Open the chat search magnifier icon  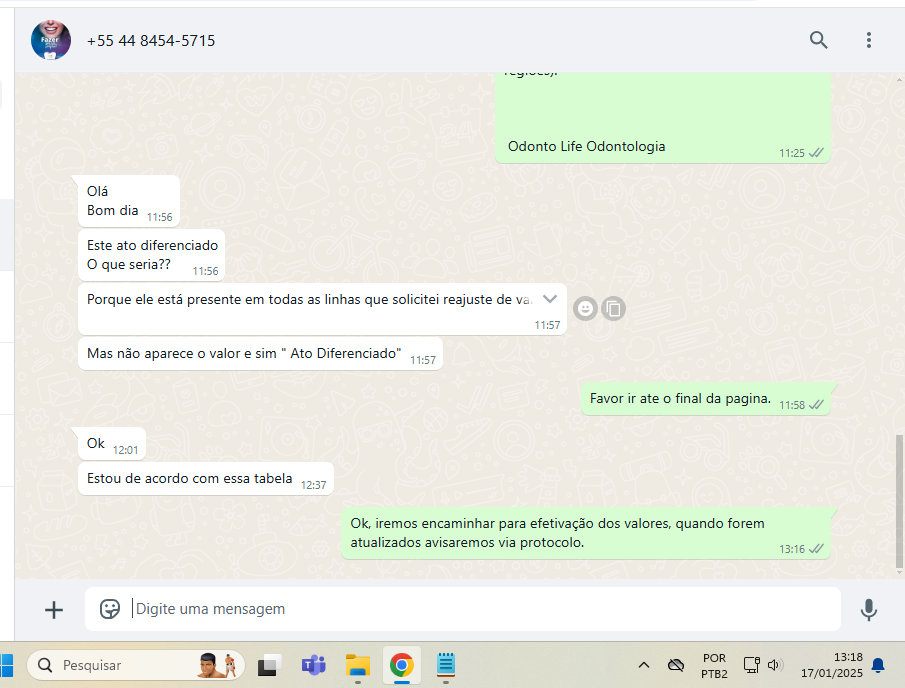pyautogui.click(x=818, y=40)
